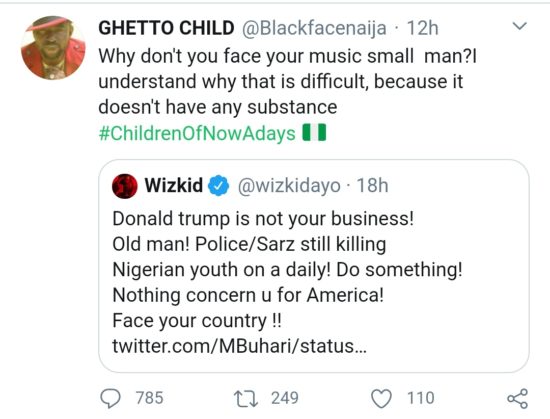
Task: View the 249 retweets count
Action: point(285,398)
